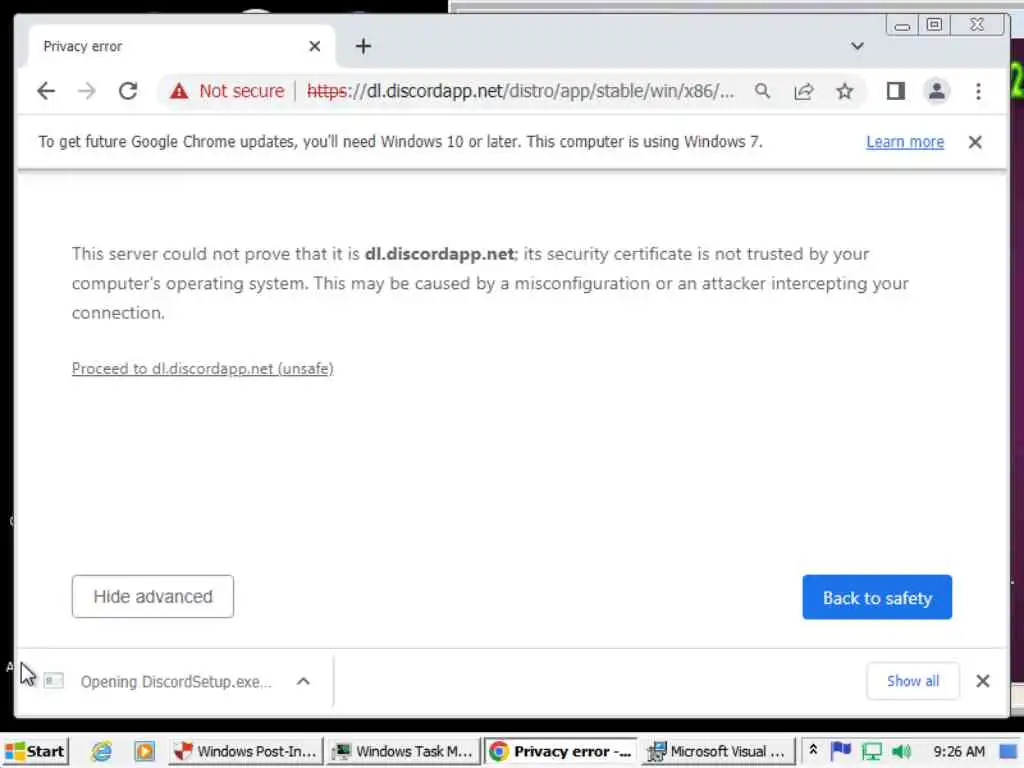Switch to Windows Post-Install taskbar item
This screenshot has width=1024, height=768.
tap(246, 752)
